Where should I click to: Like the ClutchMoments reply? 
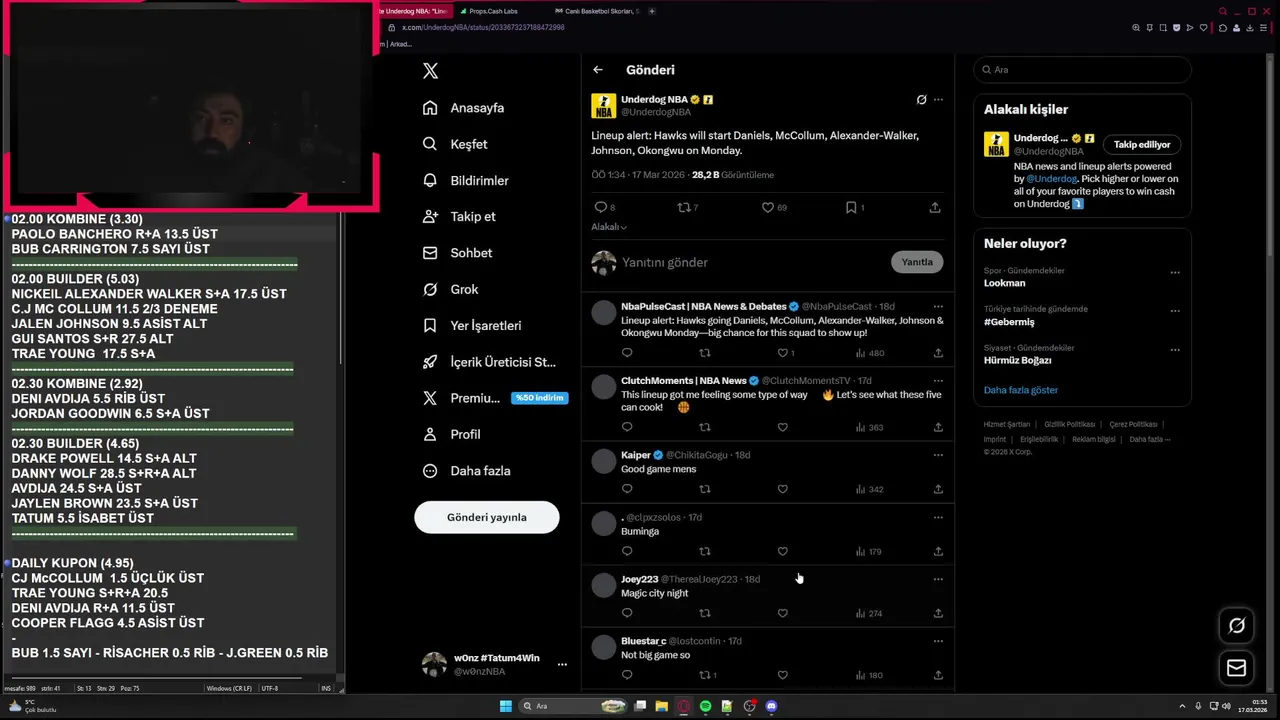[783, 427]
